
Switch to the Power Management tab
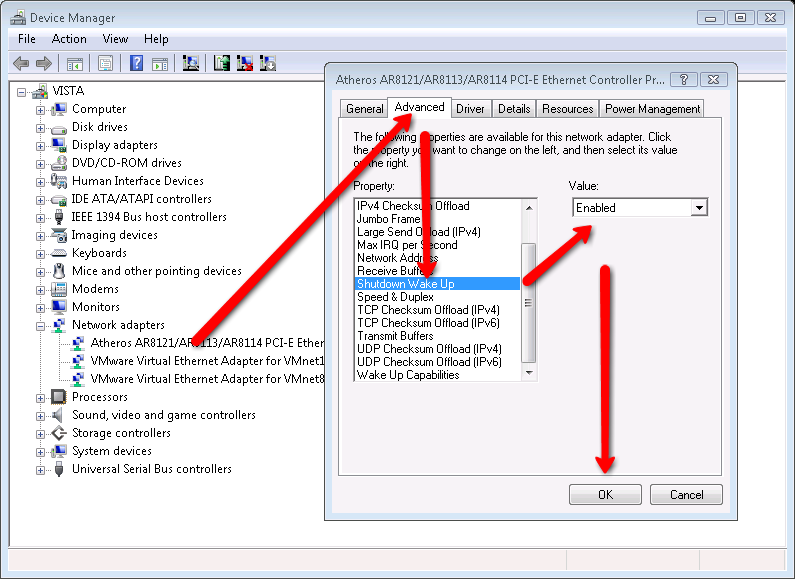(x=652, y=109)
